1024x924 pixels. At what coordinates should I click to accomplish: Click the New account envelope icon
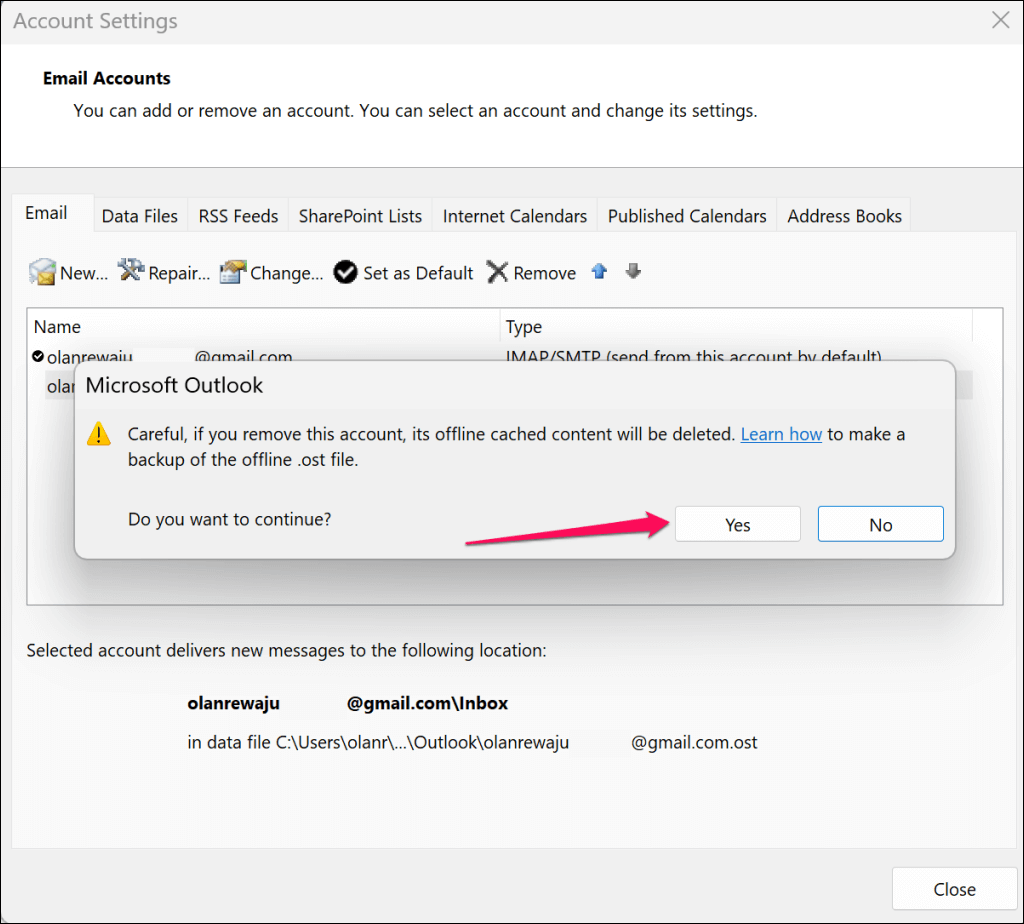point(42,272)
